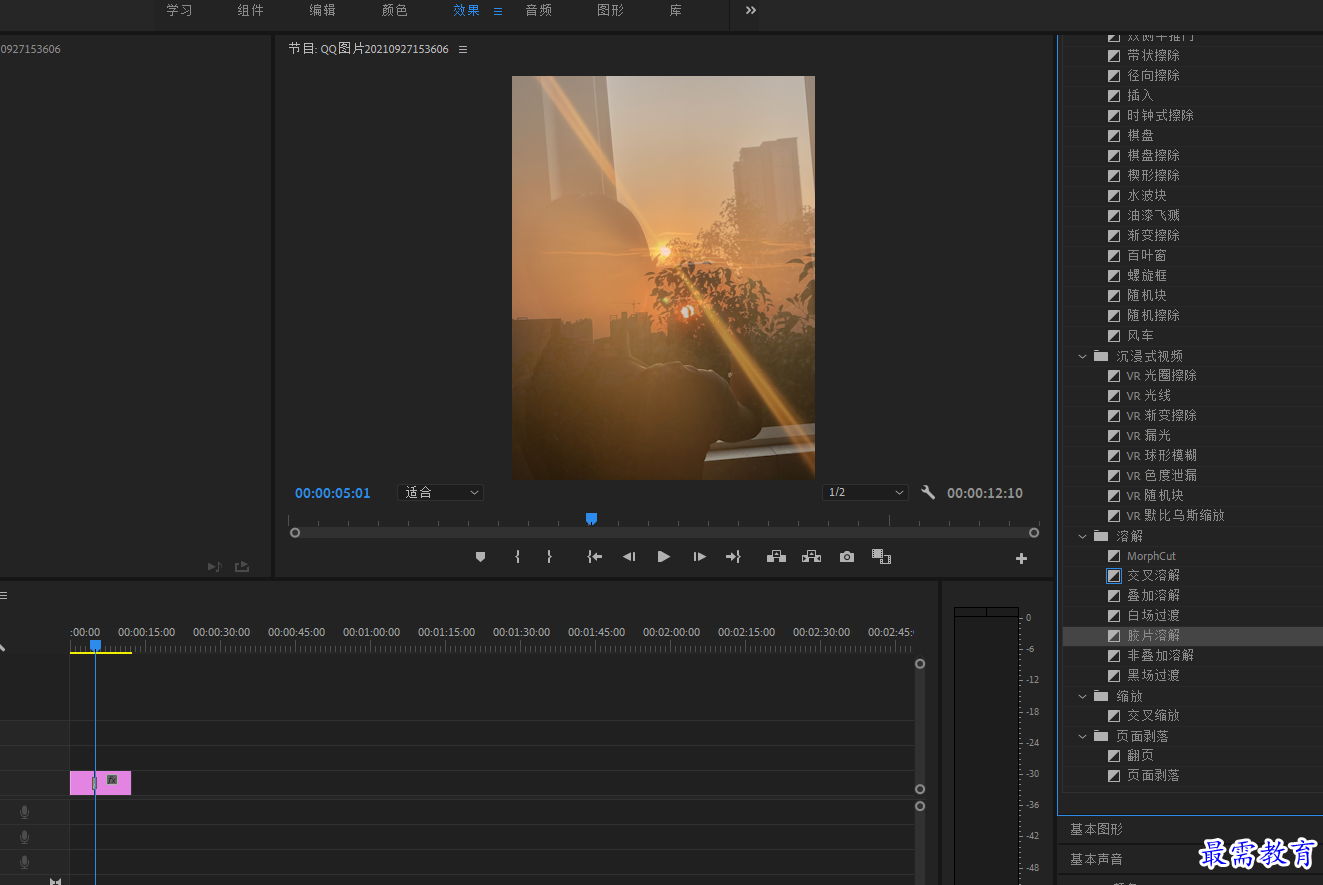The image size is (1323, 885).
Task: Click the source panel audio drag icon
Action: click(214, 566)
